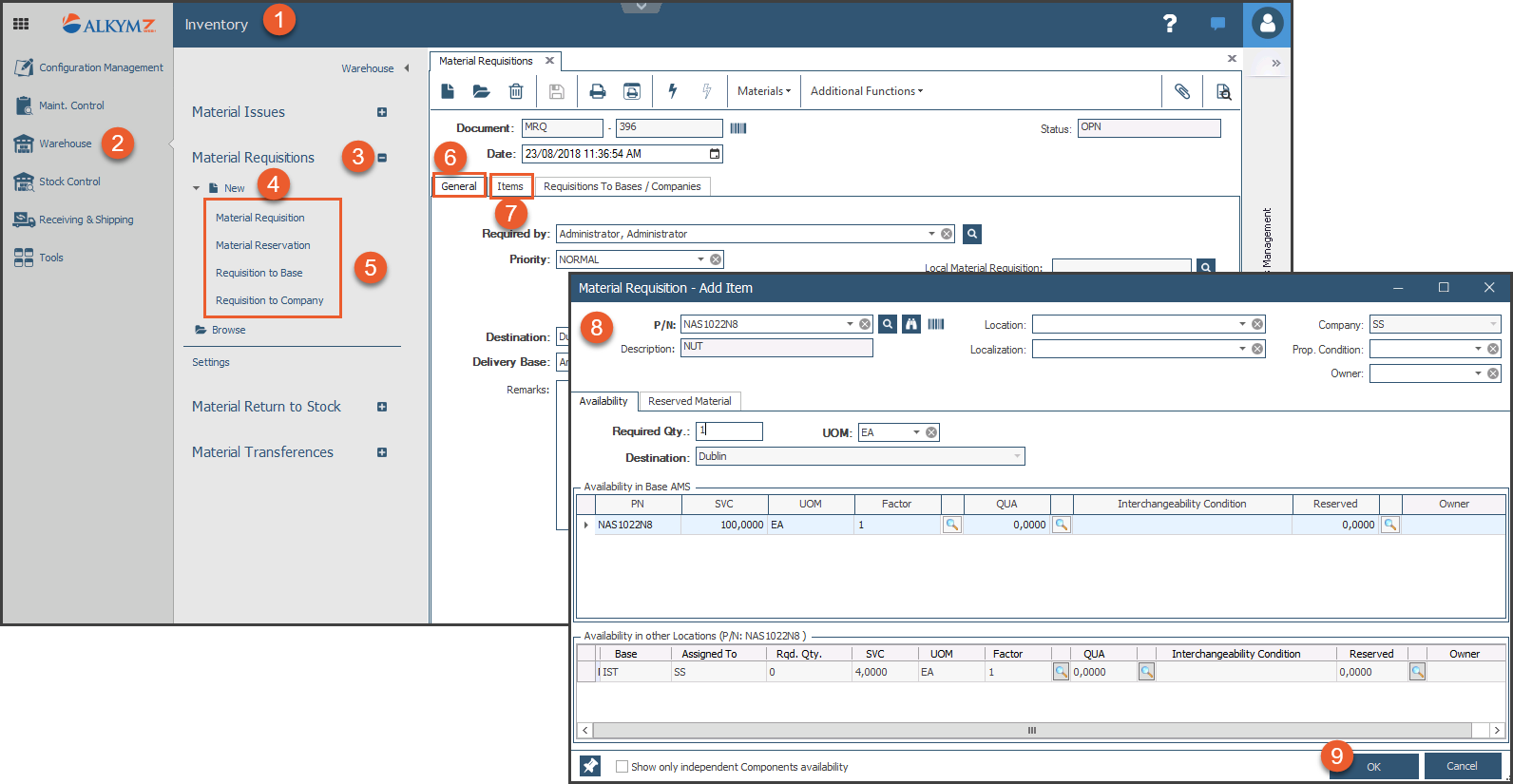Toggle Show only independent Components availability
The image size is (1513, 784).
tap(622, 767)
